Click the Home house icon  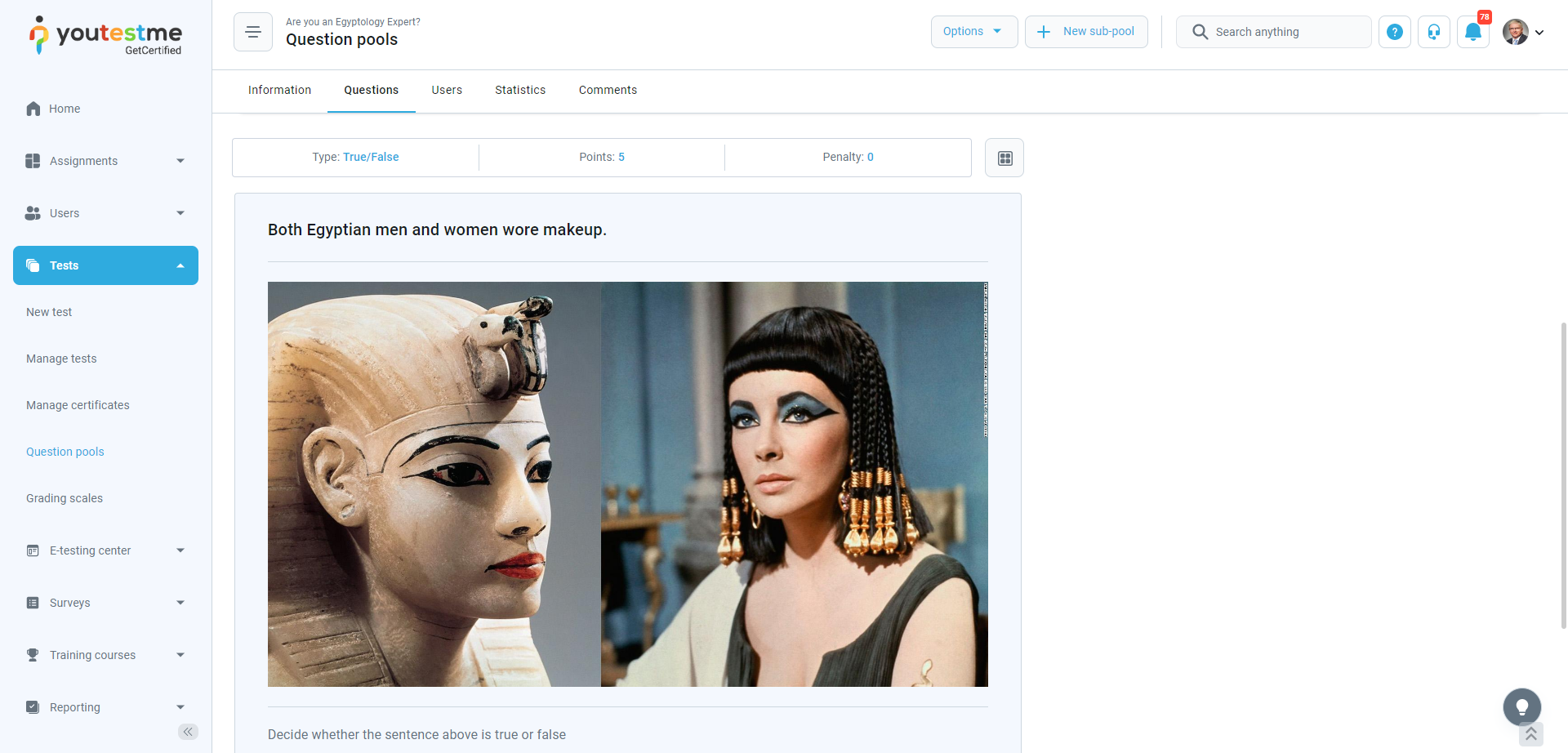[33, 109]
